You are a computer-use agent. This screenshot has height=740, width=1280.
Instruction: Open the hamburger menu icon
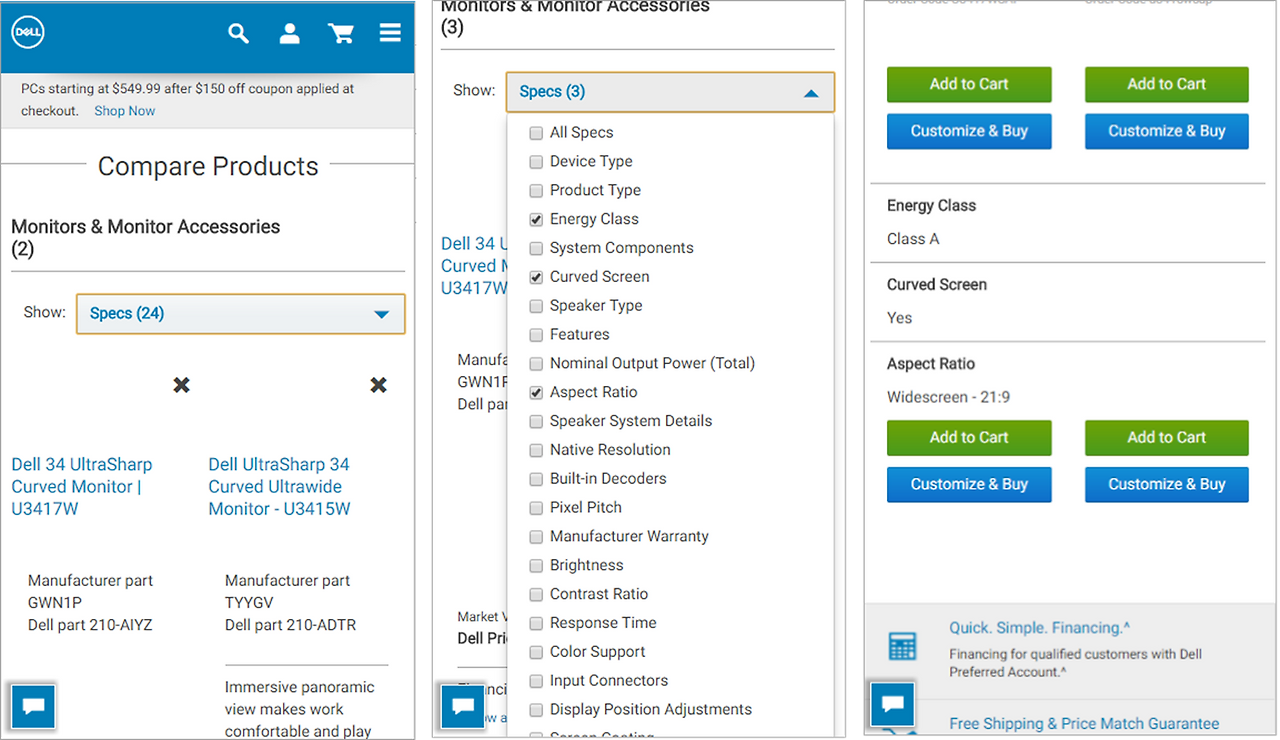pos(390,34)
